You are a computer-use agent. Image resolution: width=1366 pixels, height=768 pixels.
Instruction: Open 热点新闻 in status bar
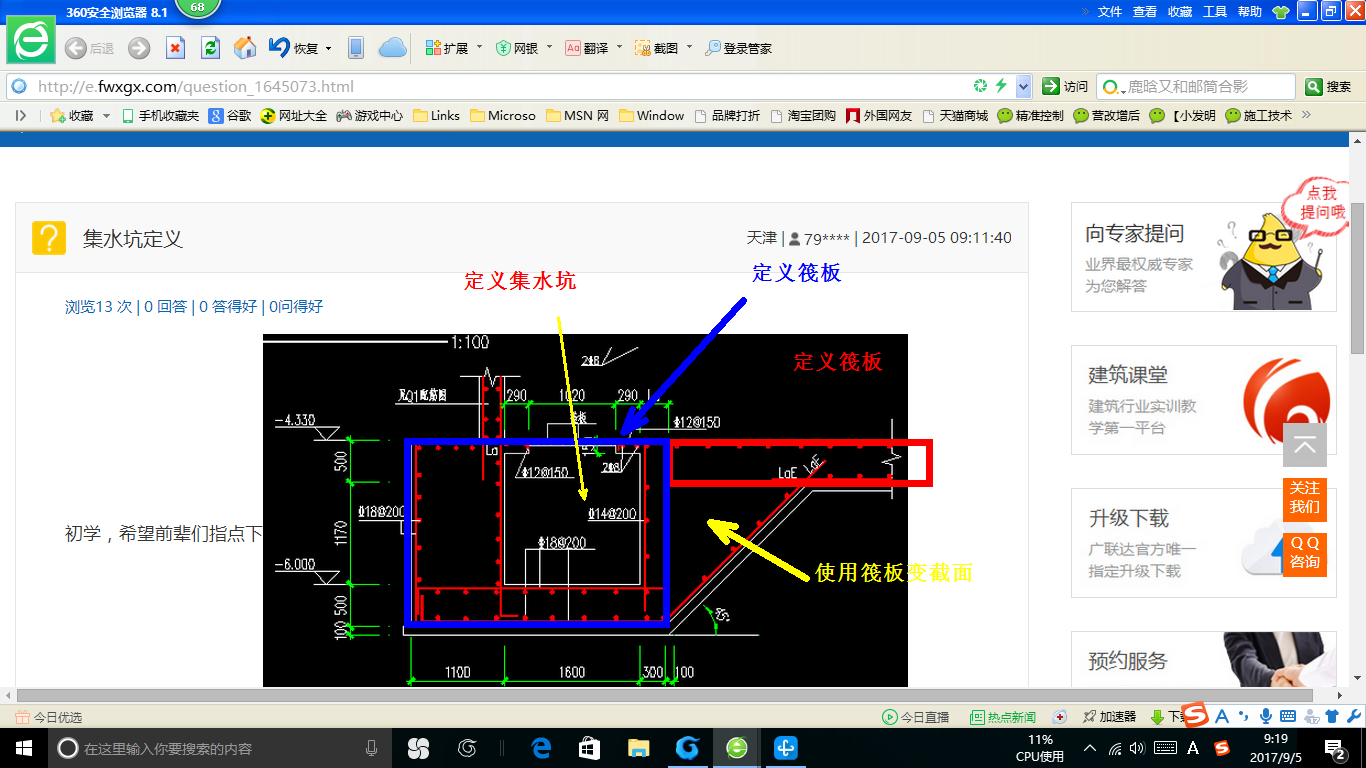coord(1003,717)
